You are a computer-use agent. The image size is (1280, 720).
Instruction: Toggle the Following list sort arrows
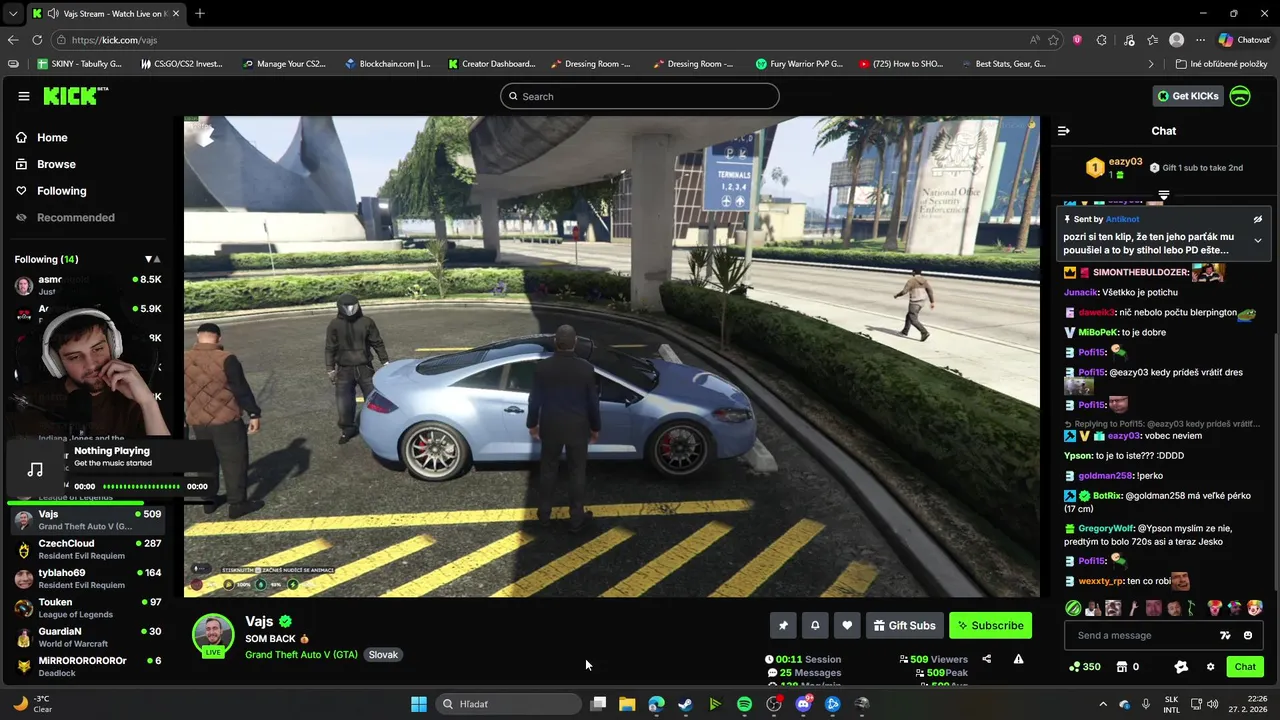pyautogui.click(x=152, y=260)
